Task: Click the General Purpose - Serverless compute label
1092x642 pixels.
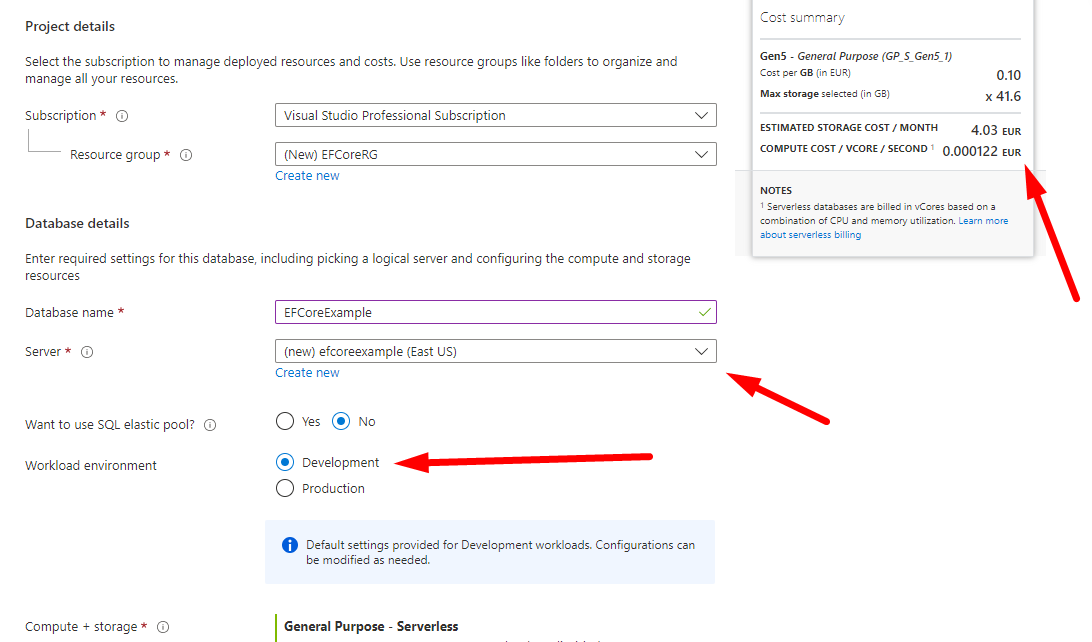Action: (371, 626)
